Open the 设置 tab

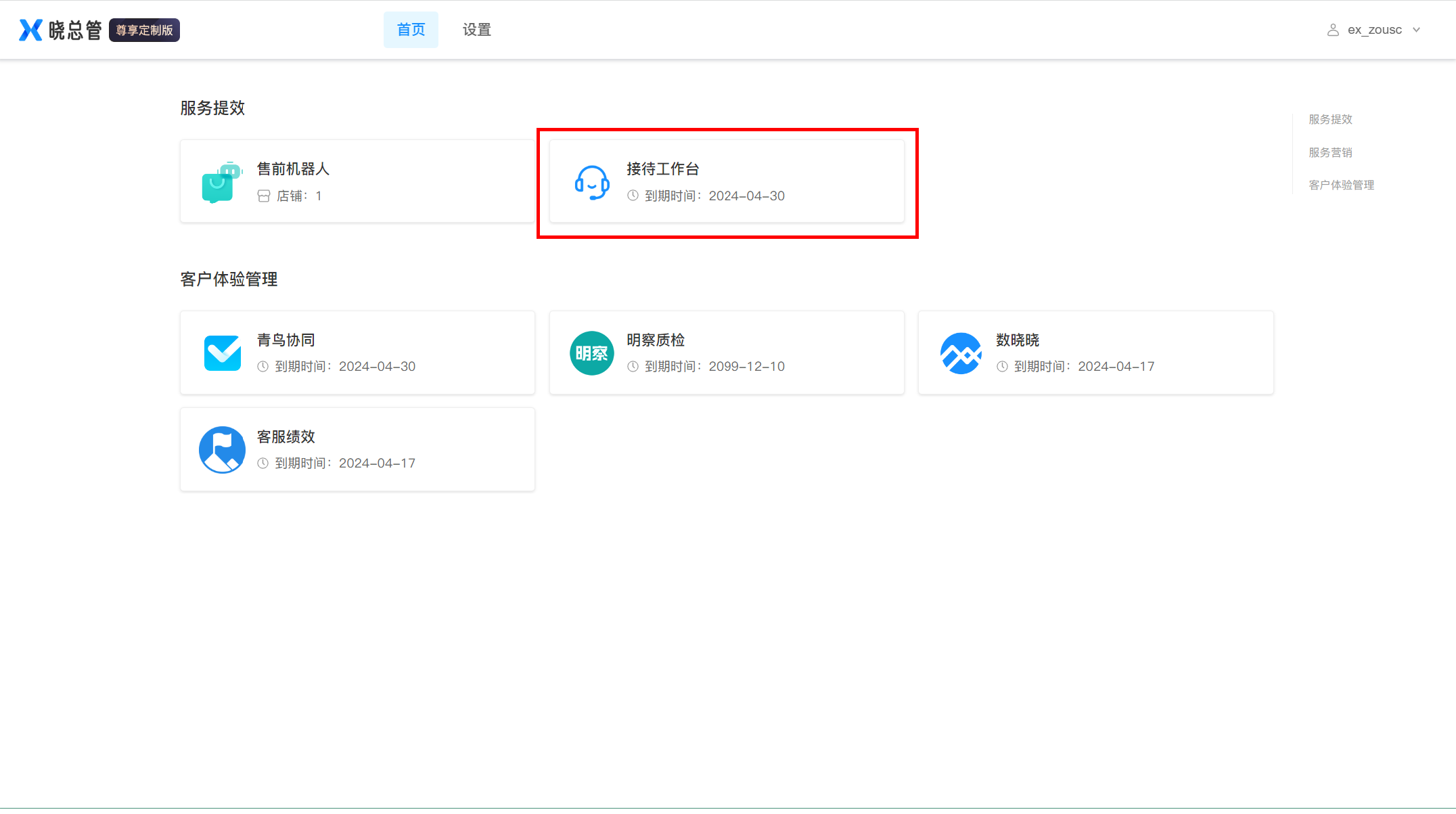pyautogui.click(x=477, y=30)
